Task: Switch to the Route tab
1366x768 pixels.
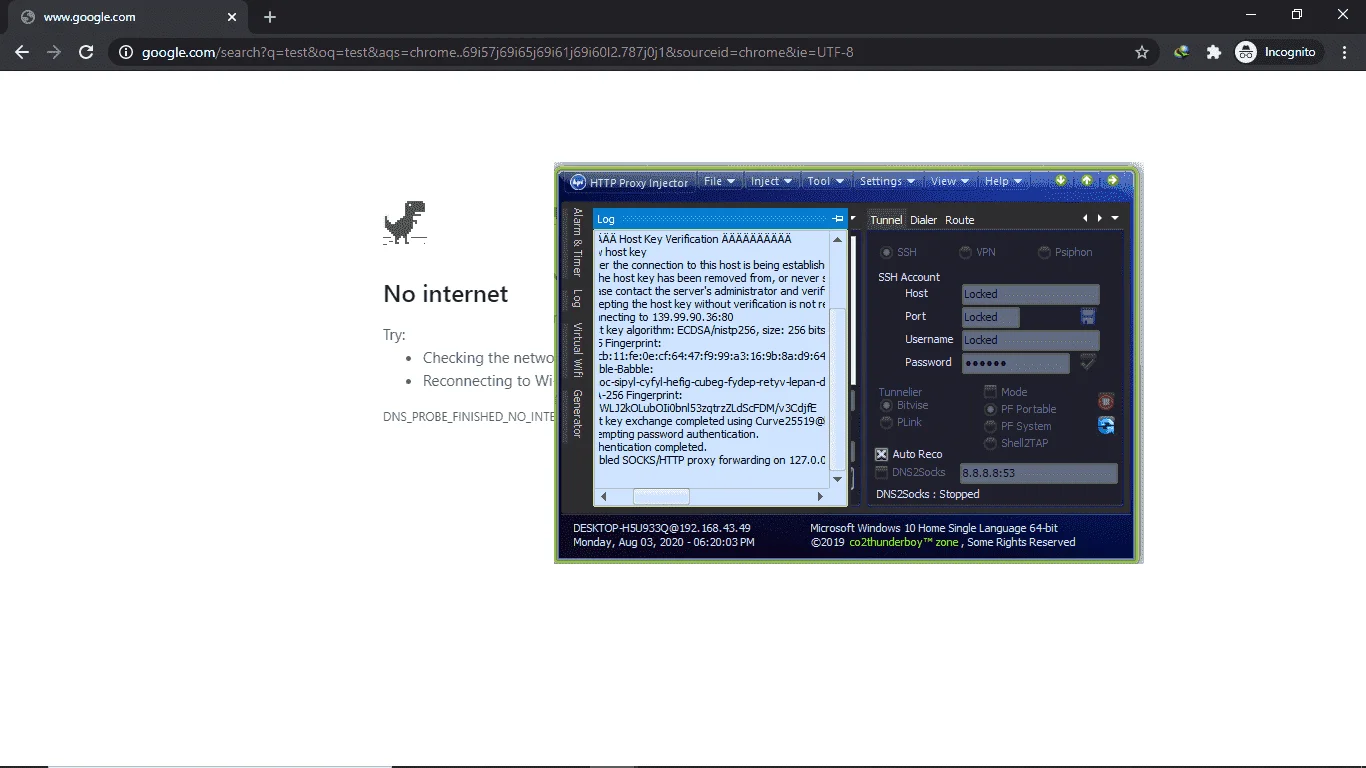Action: click(x=959, y=220)
